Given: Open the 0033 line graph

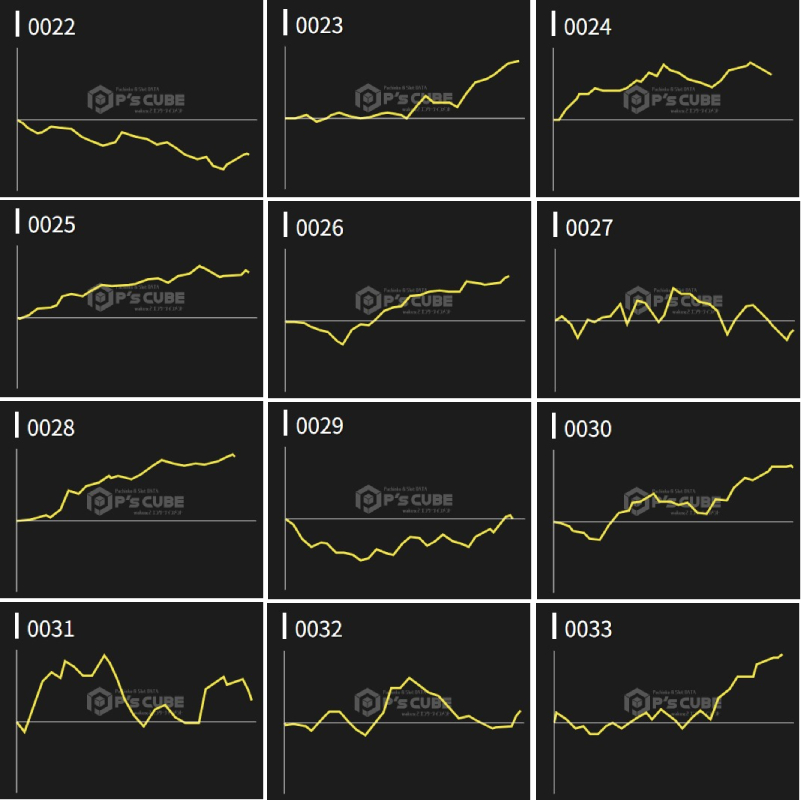Looking at the screenshot, I should coord(668,700).
